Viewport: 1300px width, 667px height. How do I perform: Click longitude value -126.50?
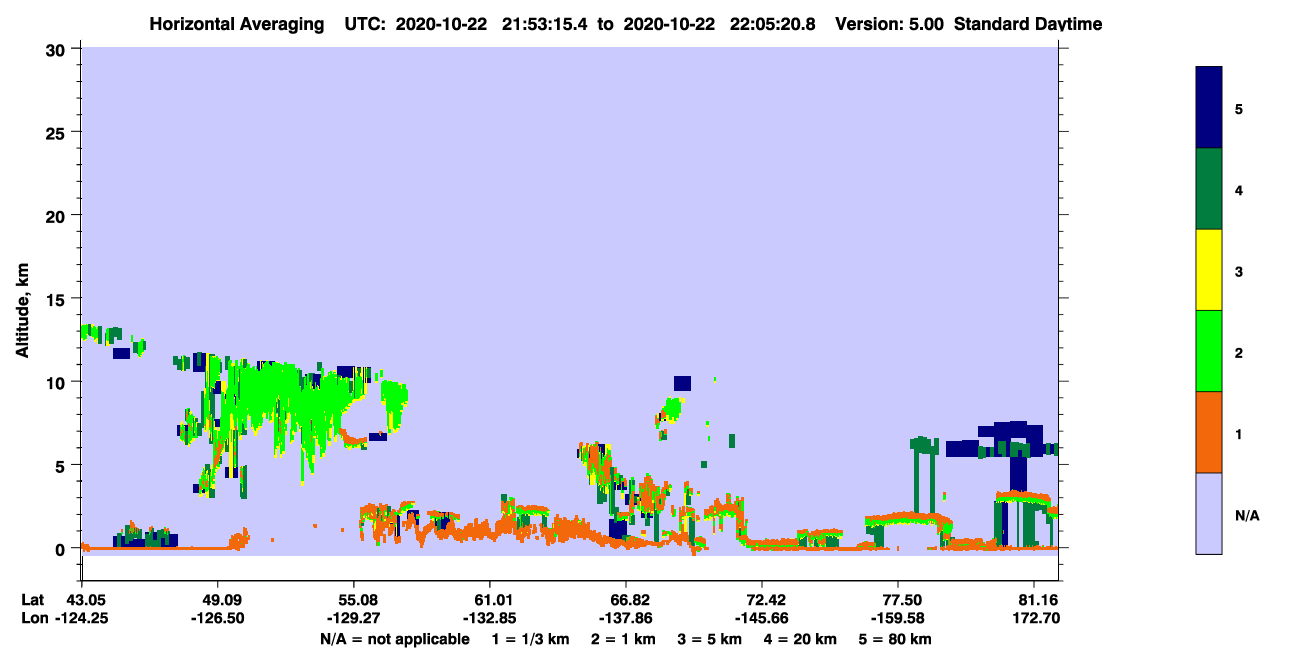(x=218, y=618)
